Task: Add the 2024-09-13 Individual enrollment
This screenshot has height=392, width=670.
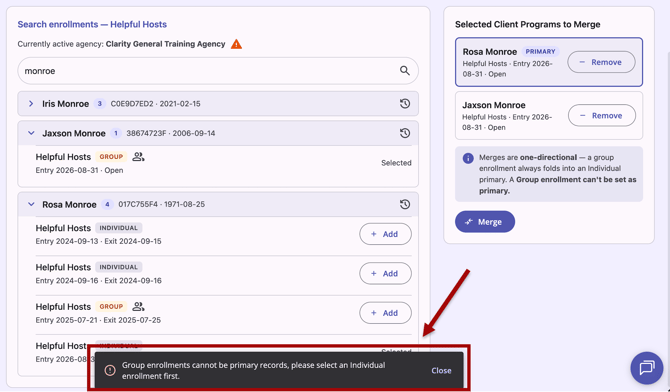Action: pyautogui.click(x=385, y=234)
